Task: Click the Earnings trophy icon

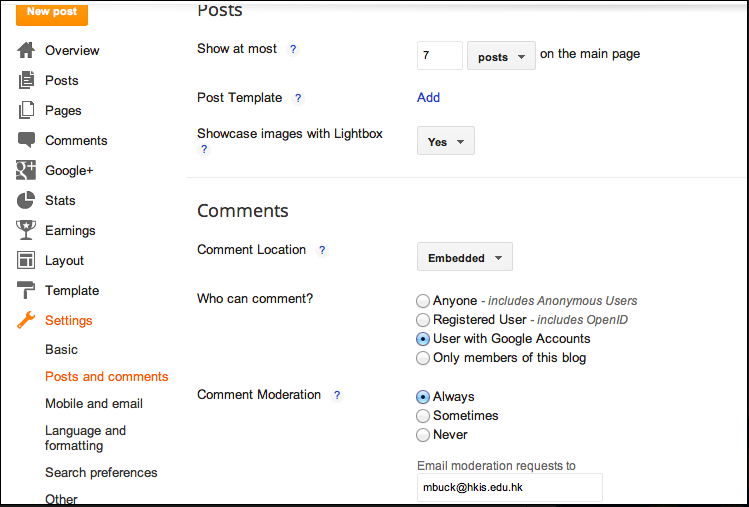Action: 26,230
